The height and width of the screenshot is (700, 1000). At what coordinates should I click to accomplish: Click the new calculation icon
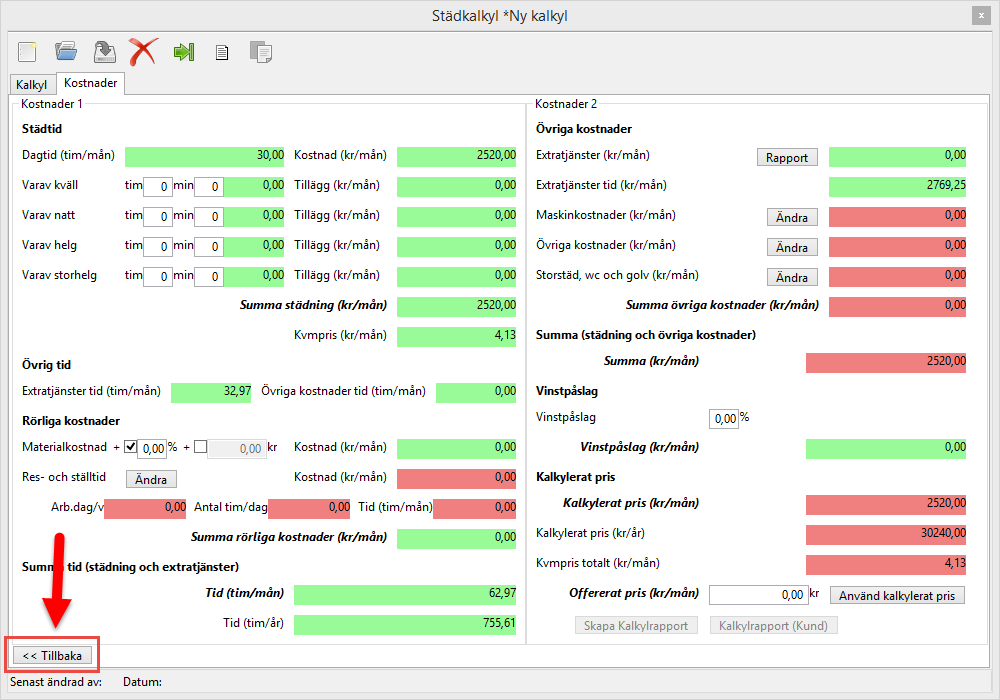click(27, 51)
